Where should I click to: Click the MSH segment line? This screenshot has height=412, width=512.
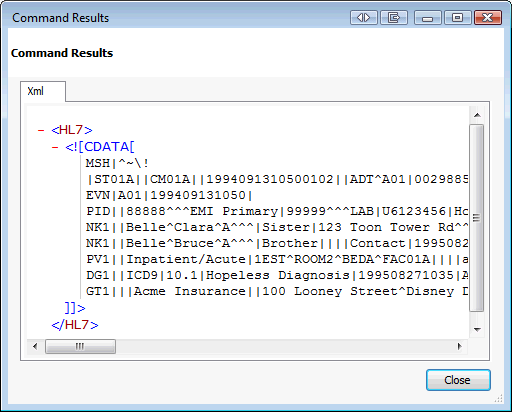coord(117,163)
